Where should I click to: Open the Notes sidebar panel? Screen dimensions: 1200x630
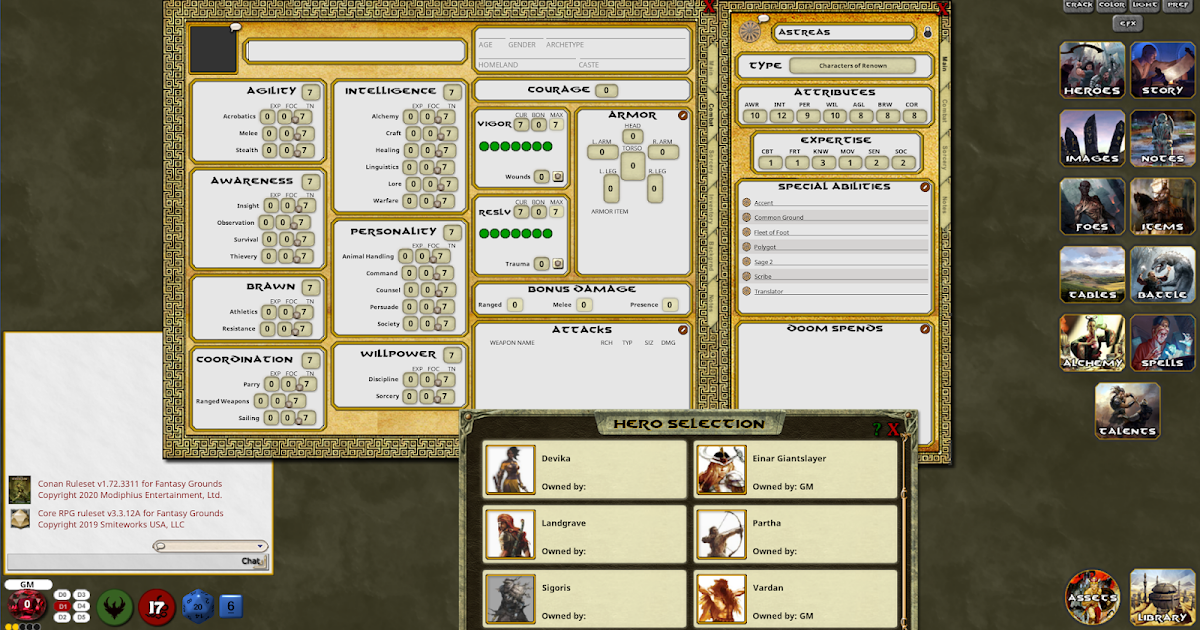pos(1163,138)
